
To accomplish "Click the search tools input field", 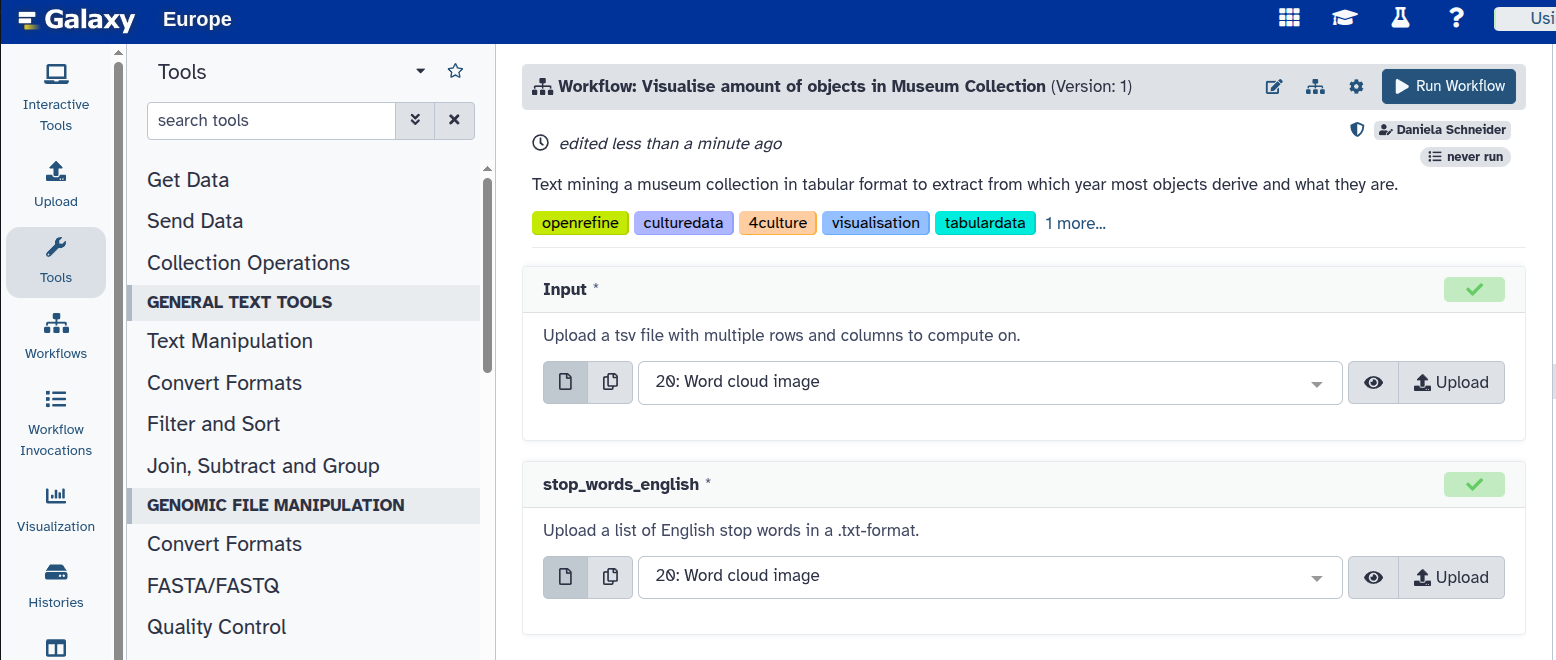I will pos(271,120).
